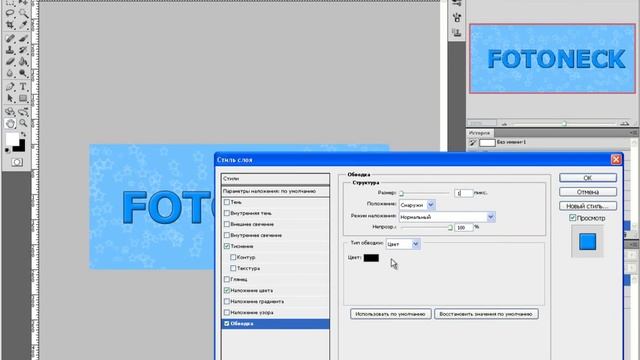Click Navigator zoom out icon
This screenshot has height=360, width=640.
click(504, 123)
